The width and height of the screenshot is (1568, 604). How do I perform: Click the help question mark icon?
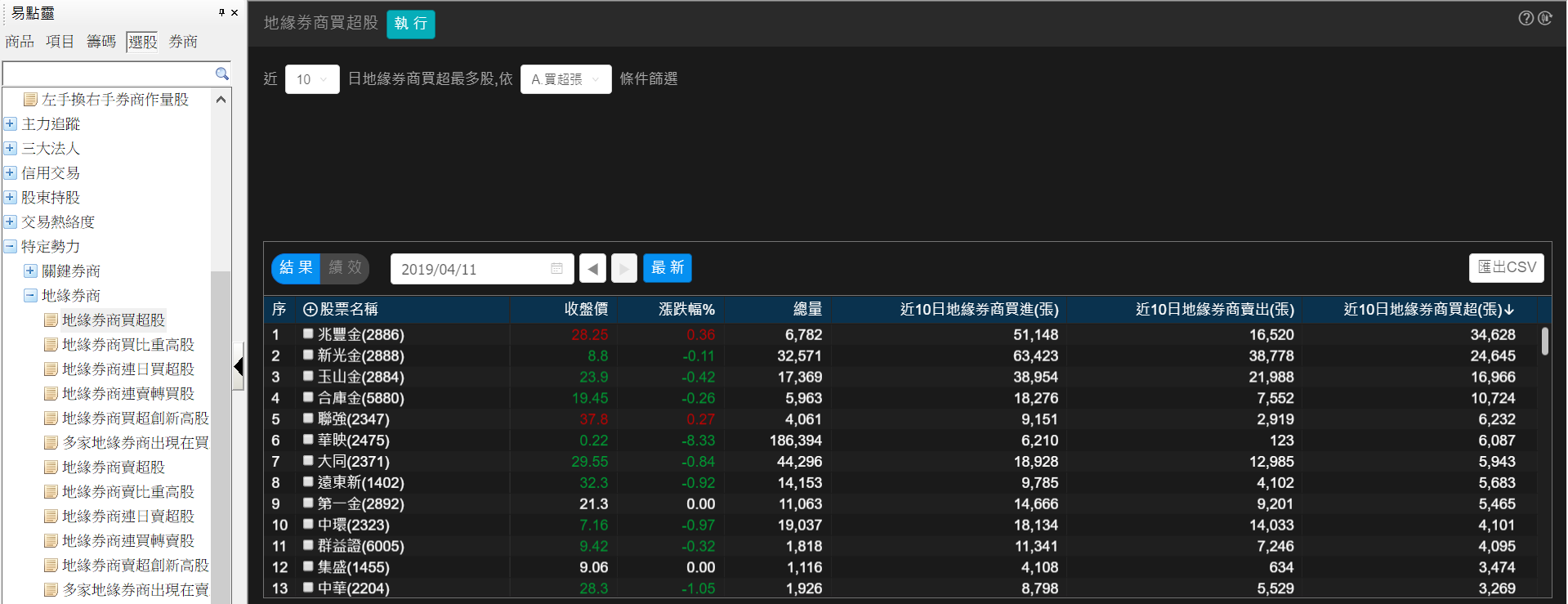(1526, 18)
